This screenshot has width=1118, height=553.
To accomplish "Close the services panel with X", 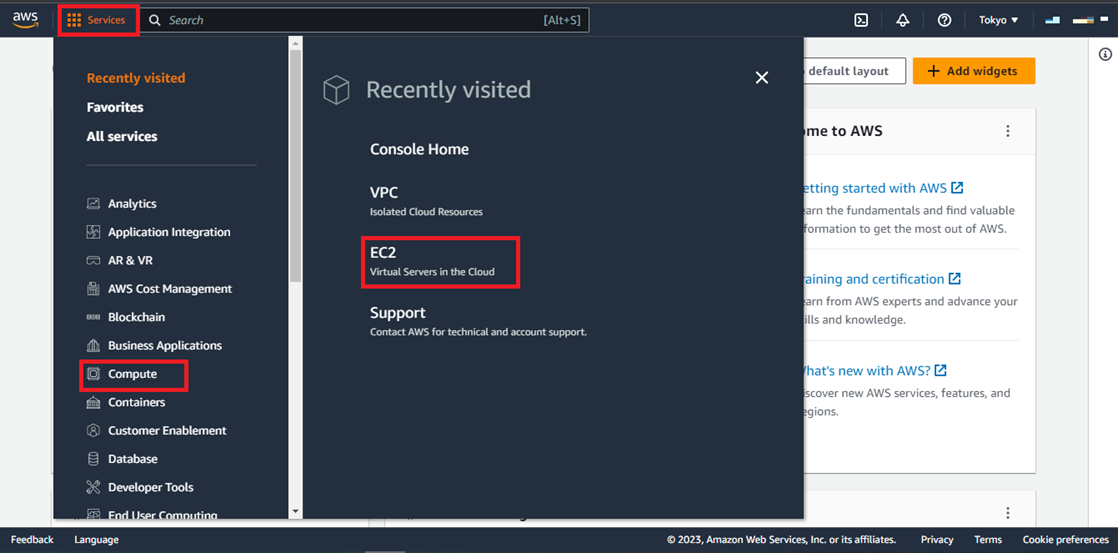I will pos(762,78).
